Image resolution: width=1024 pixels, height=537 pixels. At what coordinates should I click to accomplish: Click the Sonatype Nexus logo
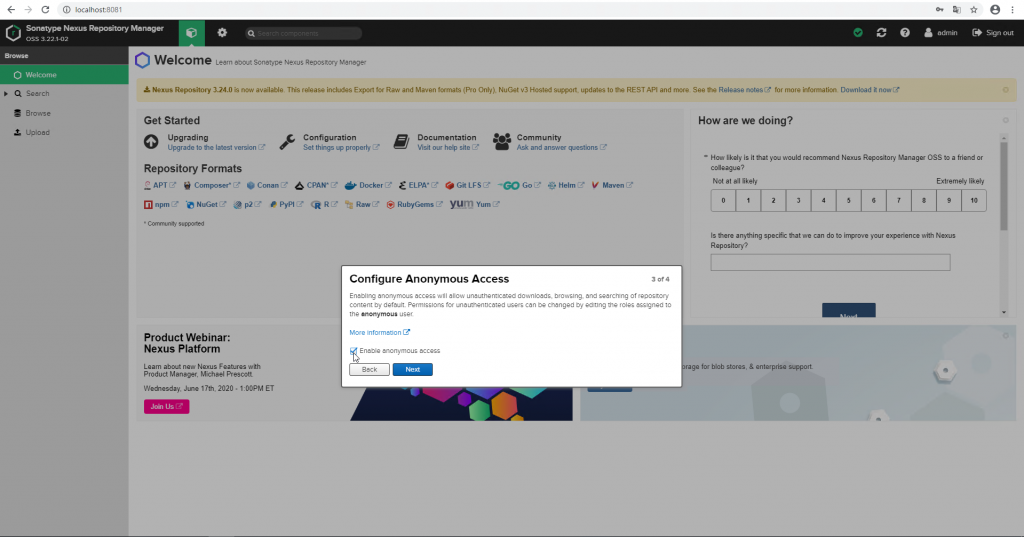pos(13,33)
